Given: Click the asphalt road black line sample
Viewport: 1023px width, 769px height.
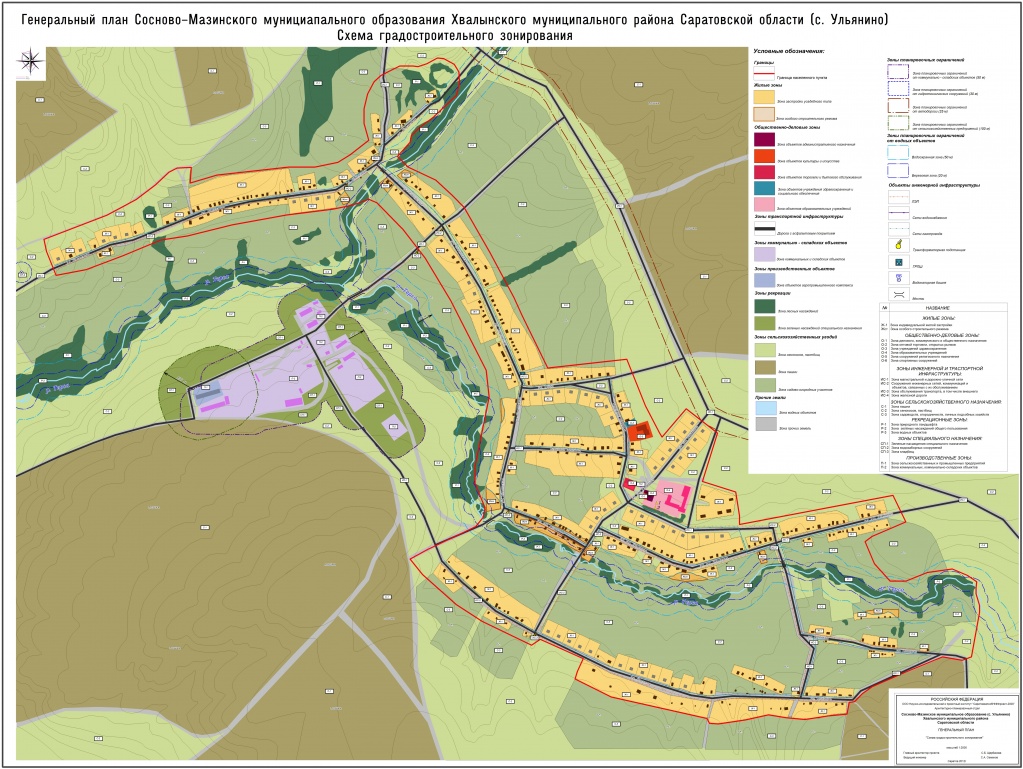Looking at the screenshot, I should pyautogui.click(x=765, y=229).
